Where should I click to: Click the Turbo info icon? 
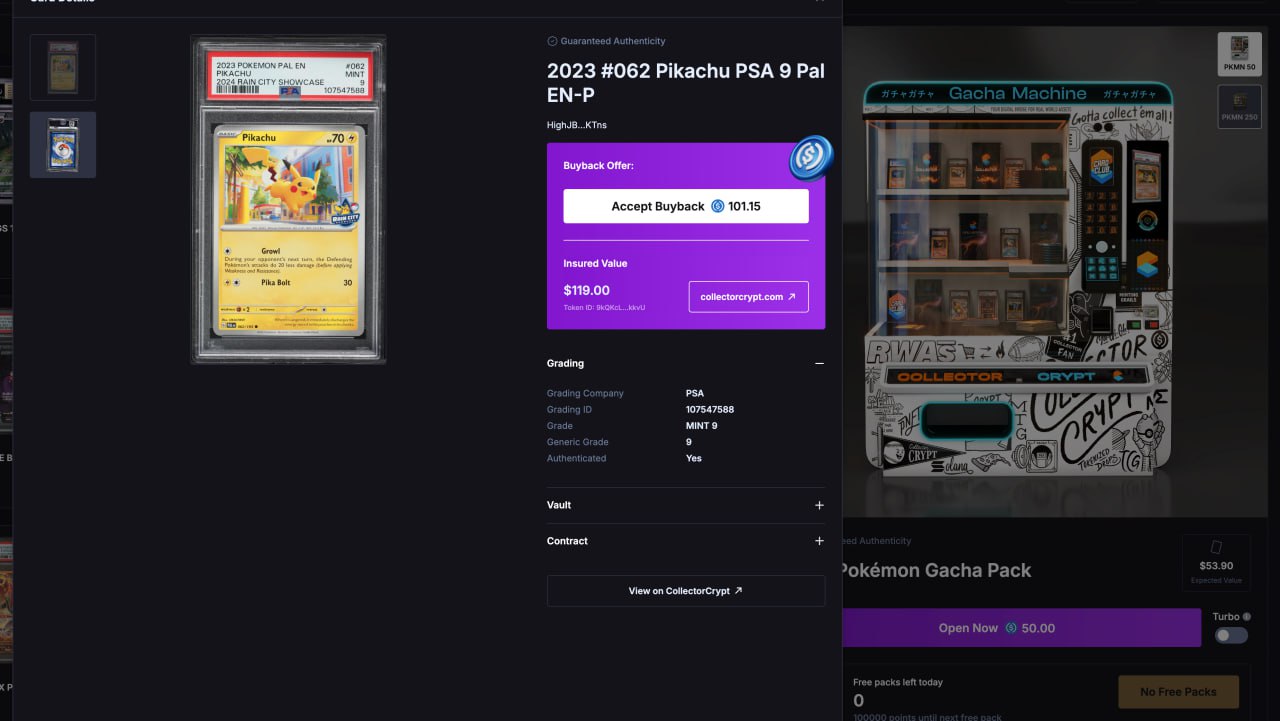point(1246,617)
